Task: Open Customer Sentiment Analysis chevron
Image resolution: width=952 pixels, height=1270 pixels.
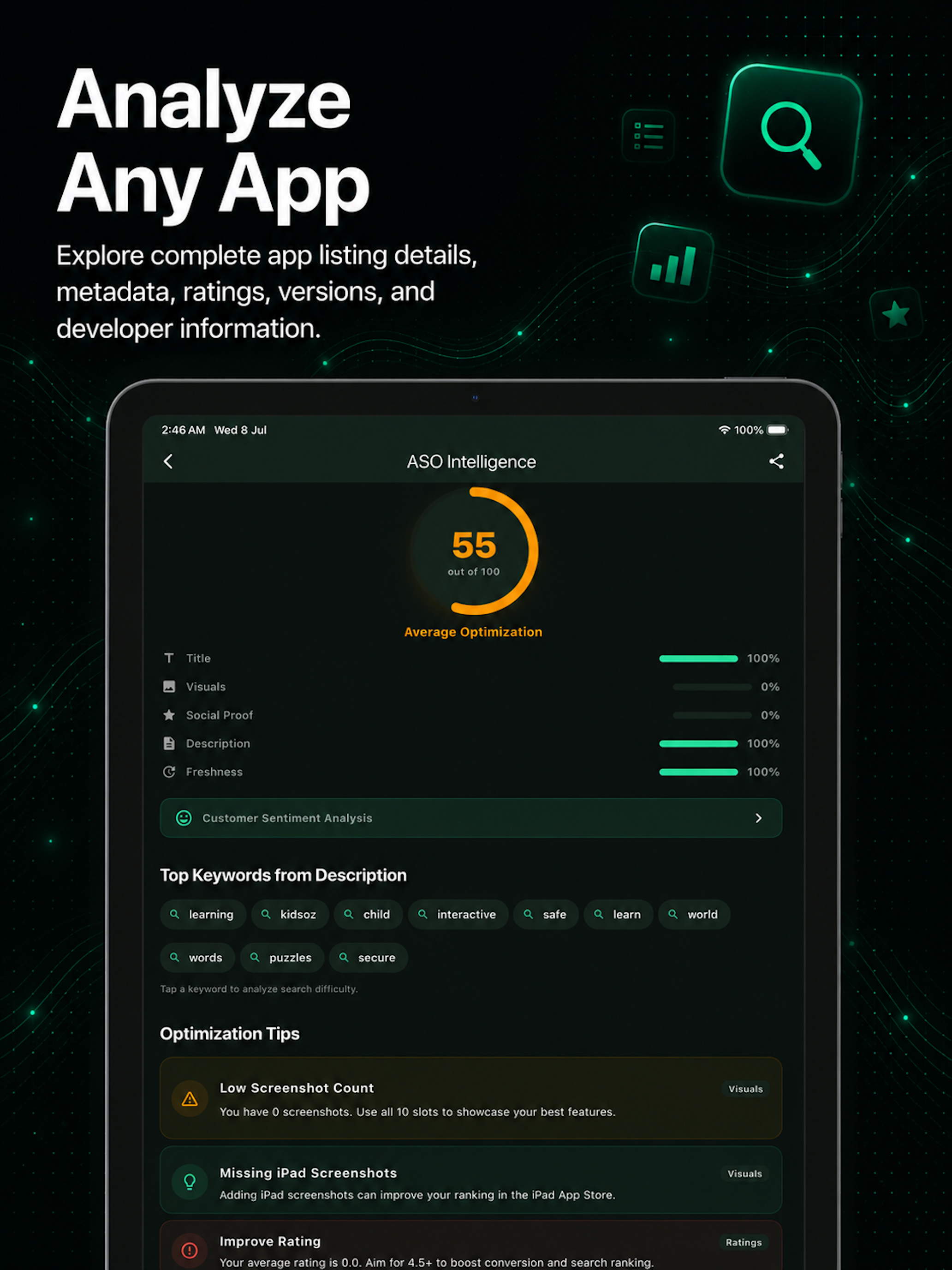Action: [x=759, y=818]
